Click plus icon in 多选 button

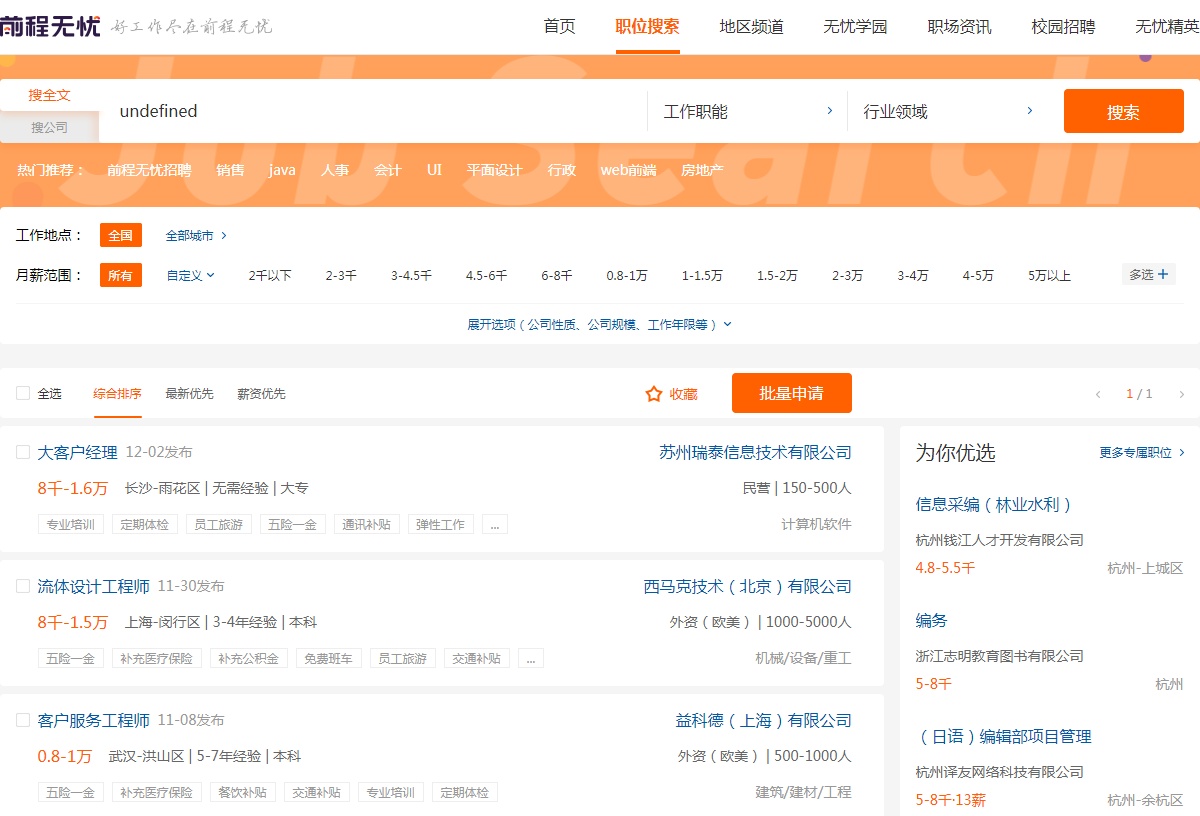(1163, 274)
